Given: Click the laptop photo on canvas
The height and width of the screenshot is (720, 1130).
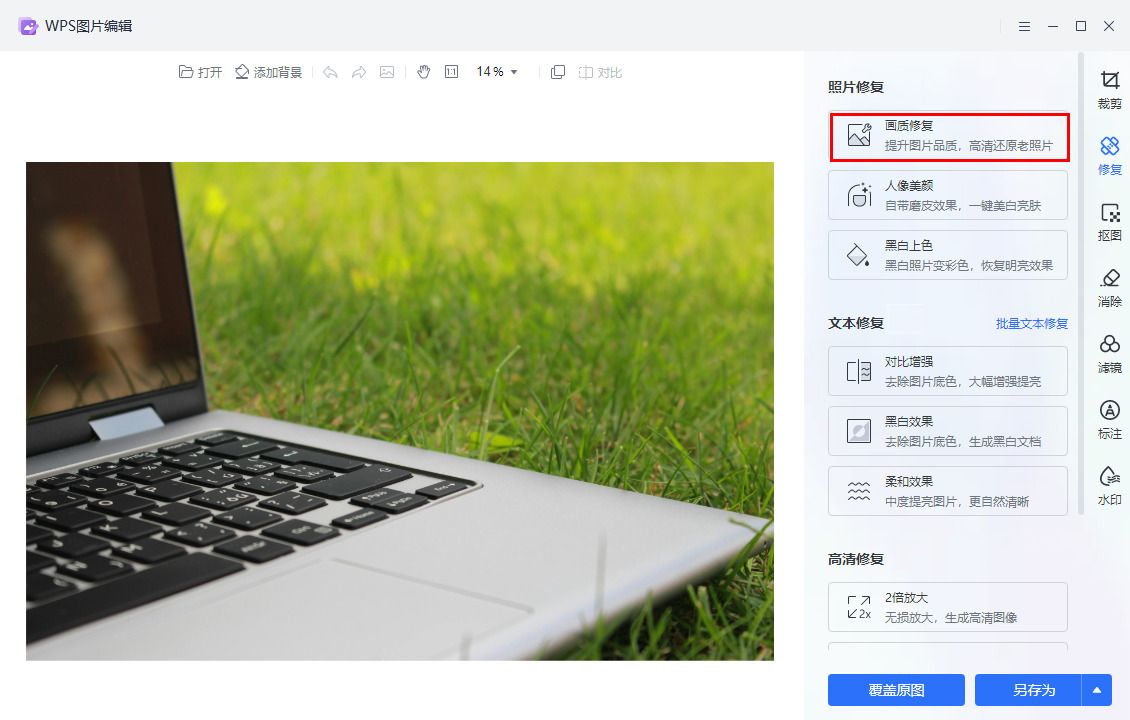Looking at the screenshot, I should click(x=400, y=411).
